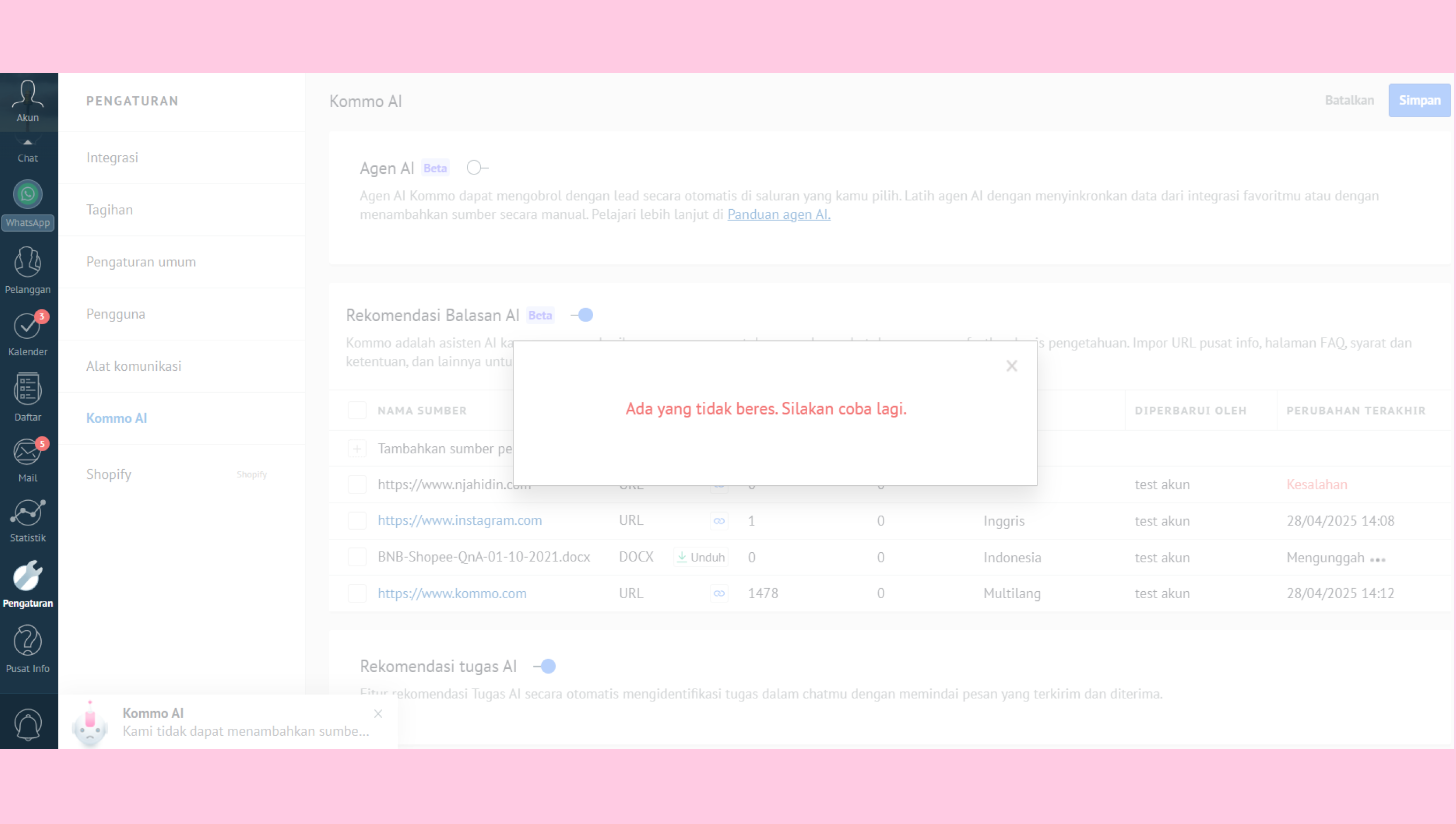Screen dimensions: 1456x824
Task: Click DIPERBARUI OLEH column header
Action: pos(1190,411)
